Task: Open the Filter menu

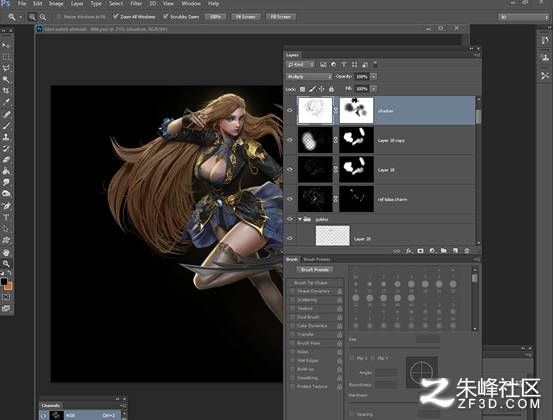Action: 136,4
